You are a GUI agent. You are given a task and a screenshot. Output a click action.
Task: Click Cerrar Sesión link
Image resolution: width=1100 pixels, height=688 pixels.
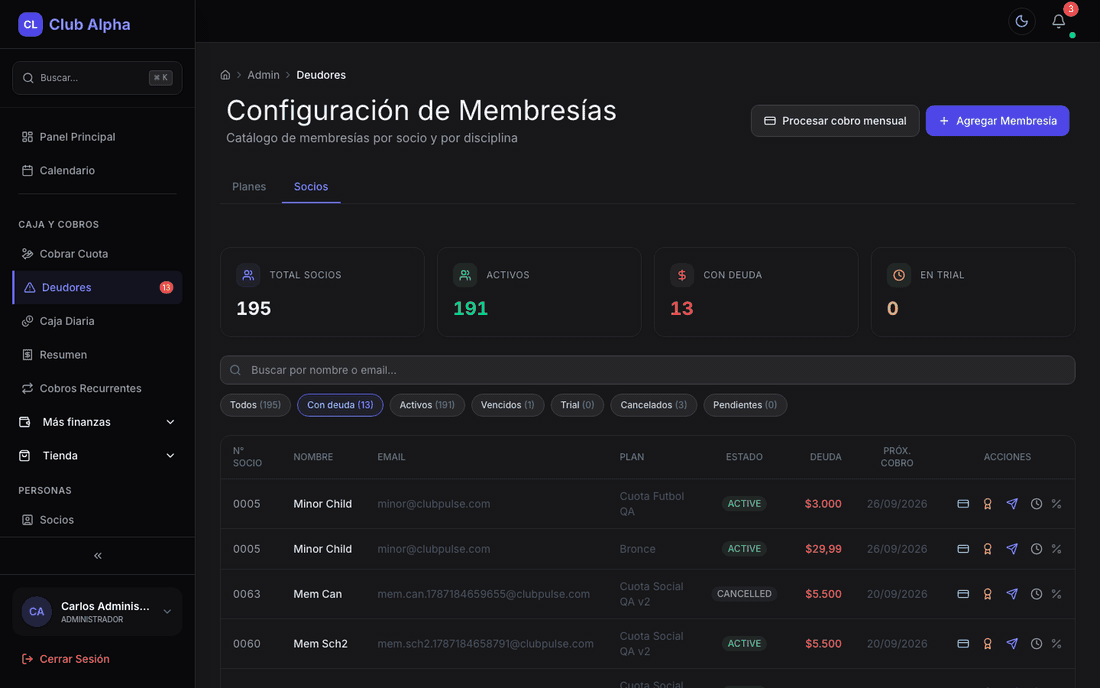point(66,659)
